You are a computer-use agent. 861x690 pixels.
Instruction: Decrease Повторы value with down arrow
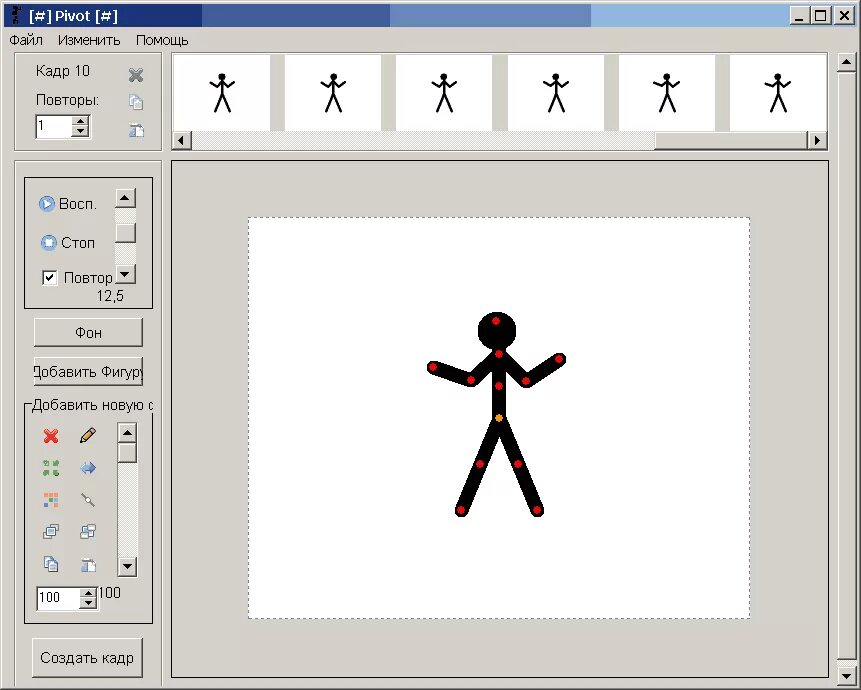tap(80, 132)
